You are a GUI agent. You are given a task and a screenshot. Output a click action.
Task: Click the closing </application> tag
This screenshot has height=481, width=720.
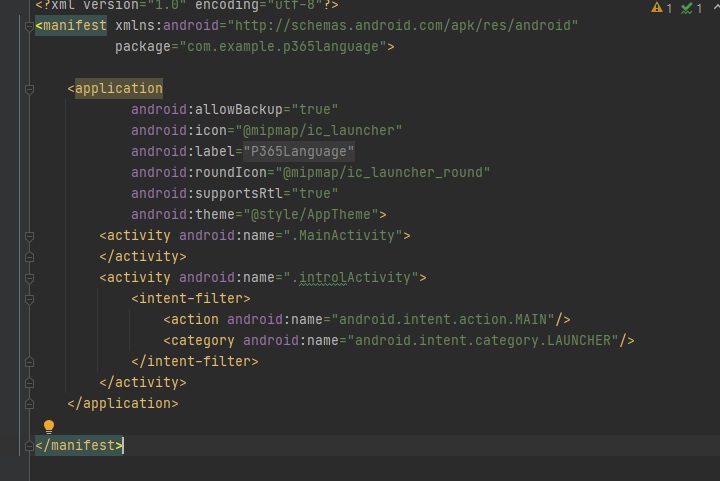click(123, 403)
